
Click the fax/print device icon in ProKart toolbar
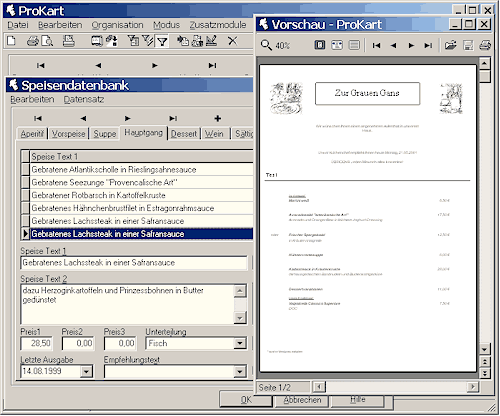(69, 41)
